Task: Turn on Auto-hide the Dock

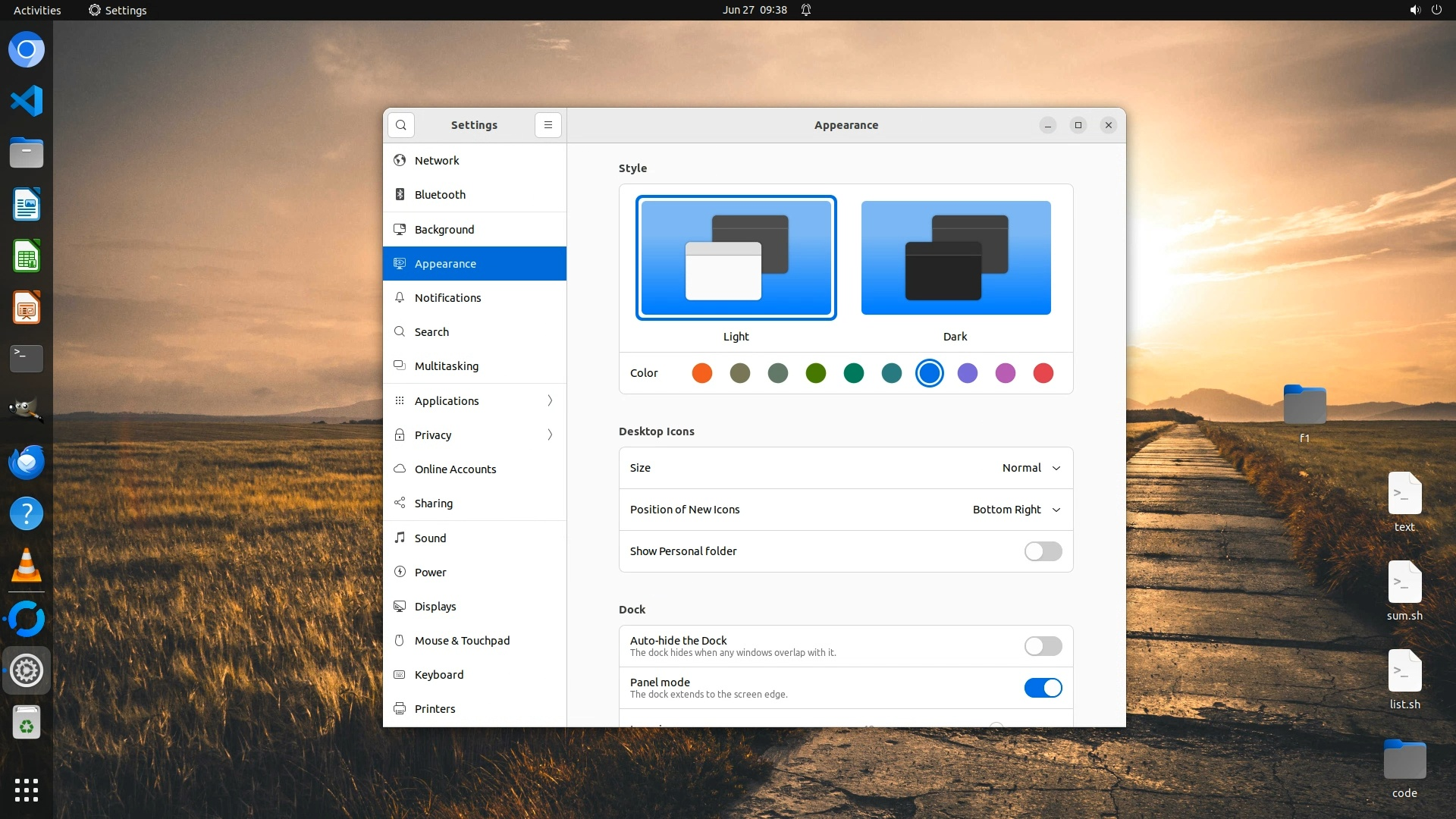Action: coord(1043,646)
